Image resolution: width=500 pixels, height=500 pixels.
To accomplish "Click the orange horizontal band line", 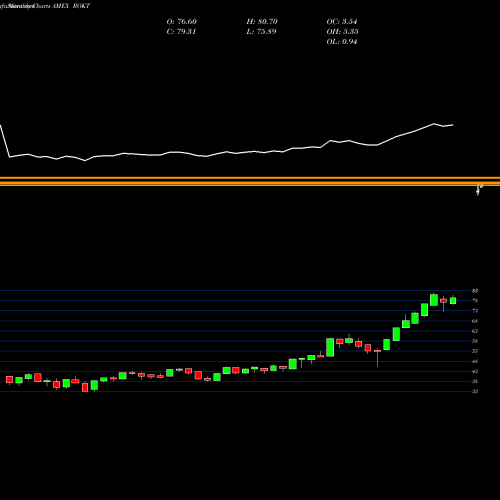I will [250, 181].
